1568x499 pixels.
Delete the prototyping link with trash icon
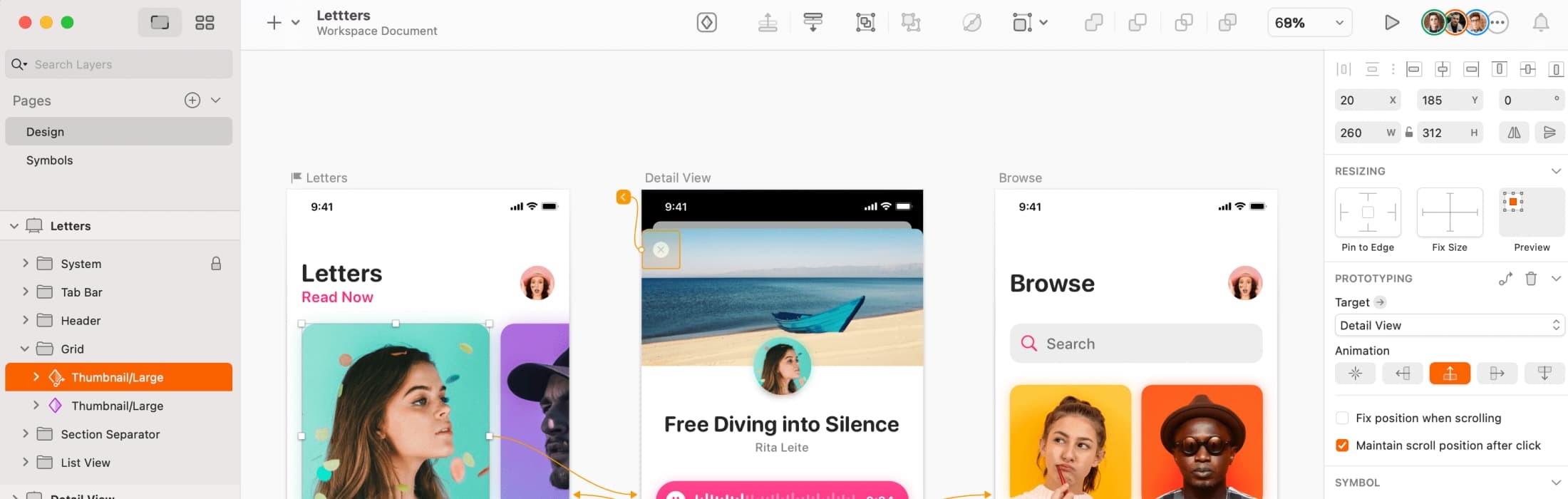click(1530, 279)
